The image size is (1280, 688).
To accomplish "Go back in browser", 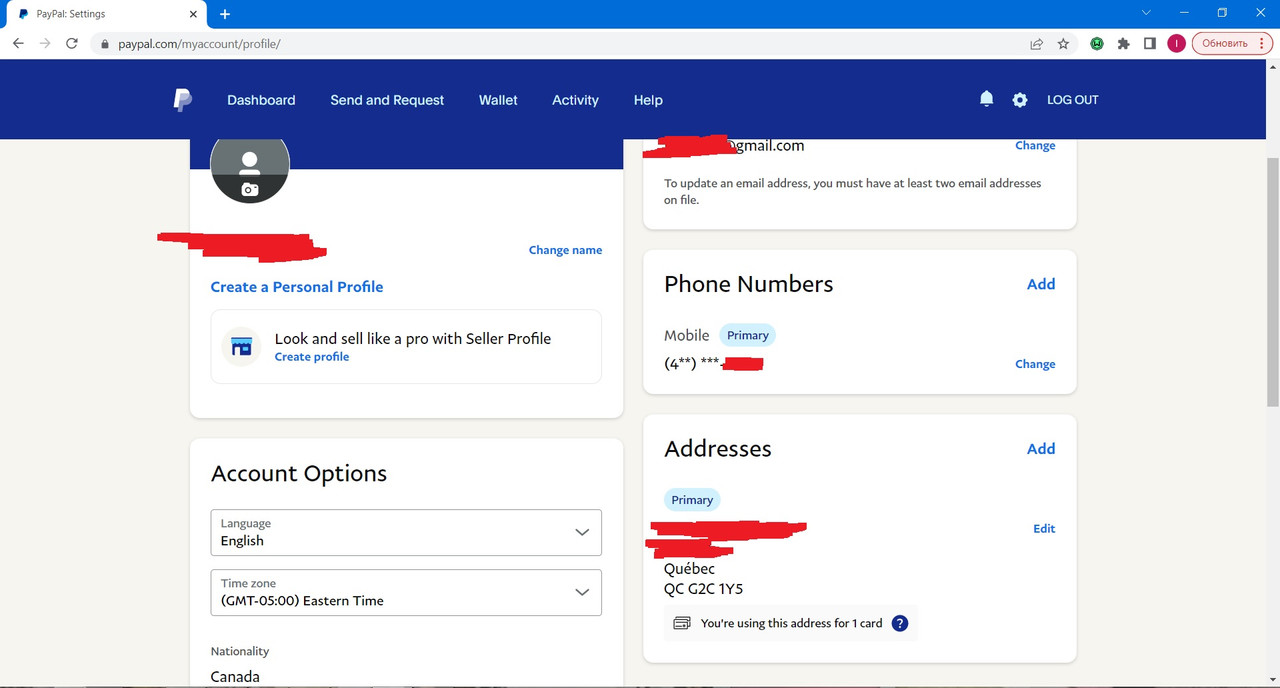I will coord(18,43).
